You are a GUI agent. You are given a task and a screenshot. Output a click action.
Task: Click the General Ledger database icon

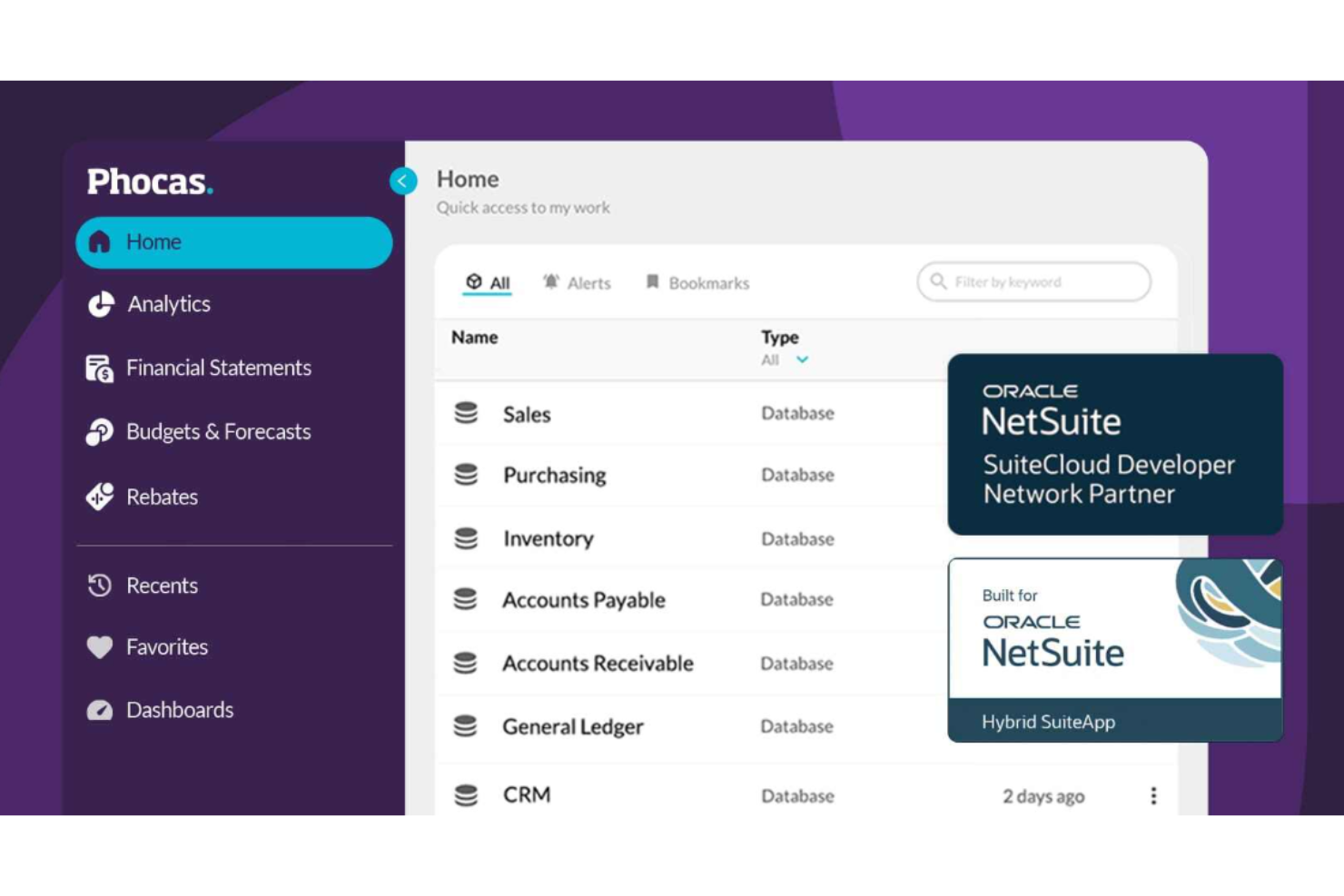tap(465, 726)
